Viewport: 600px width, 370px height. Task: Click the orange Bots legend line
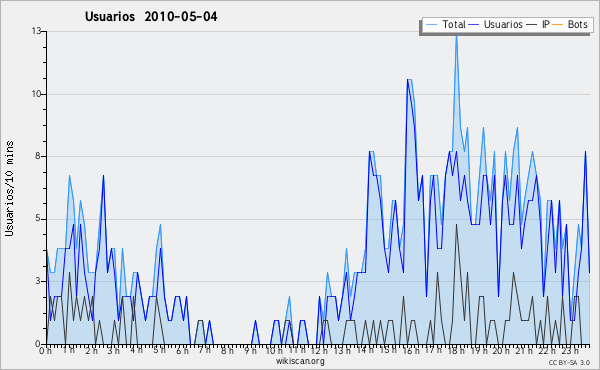[x=558, y=25]
